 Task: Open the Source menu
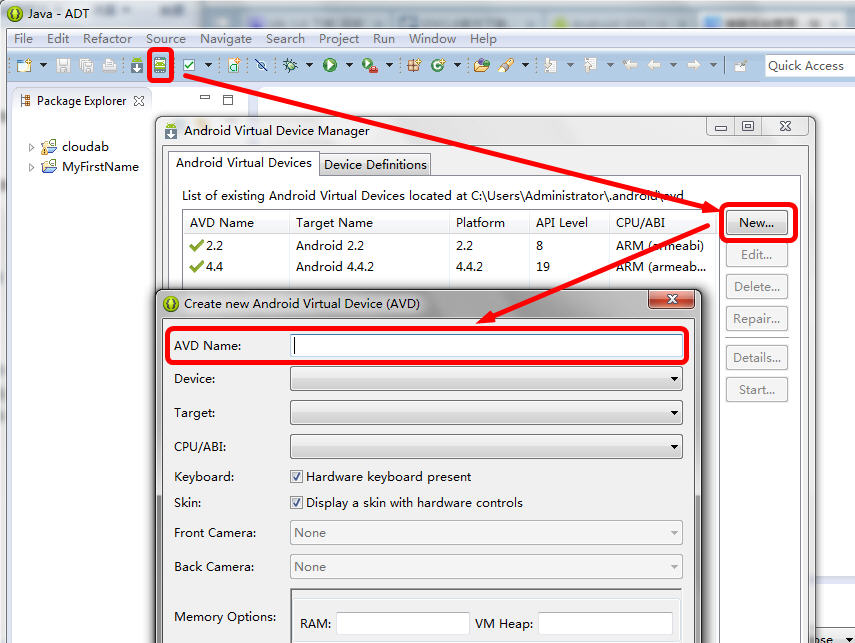pos(166,39)
